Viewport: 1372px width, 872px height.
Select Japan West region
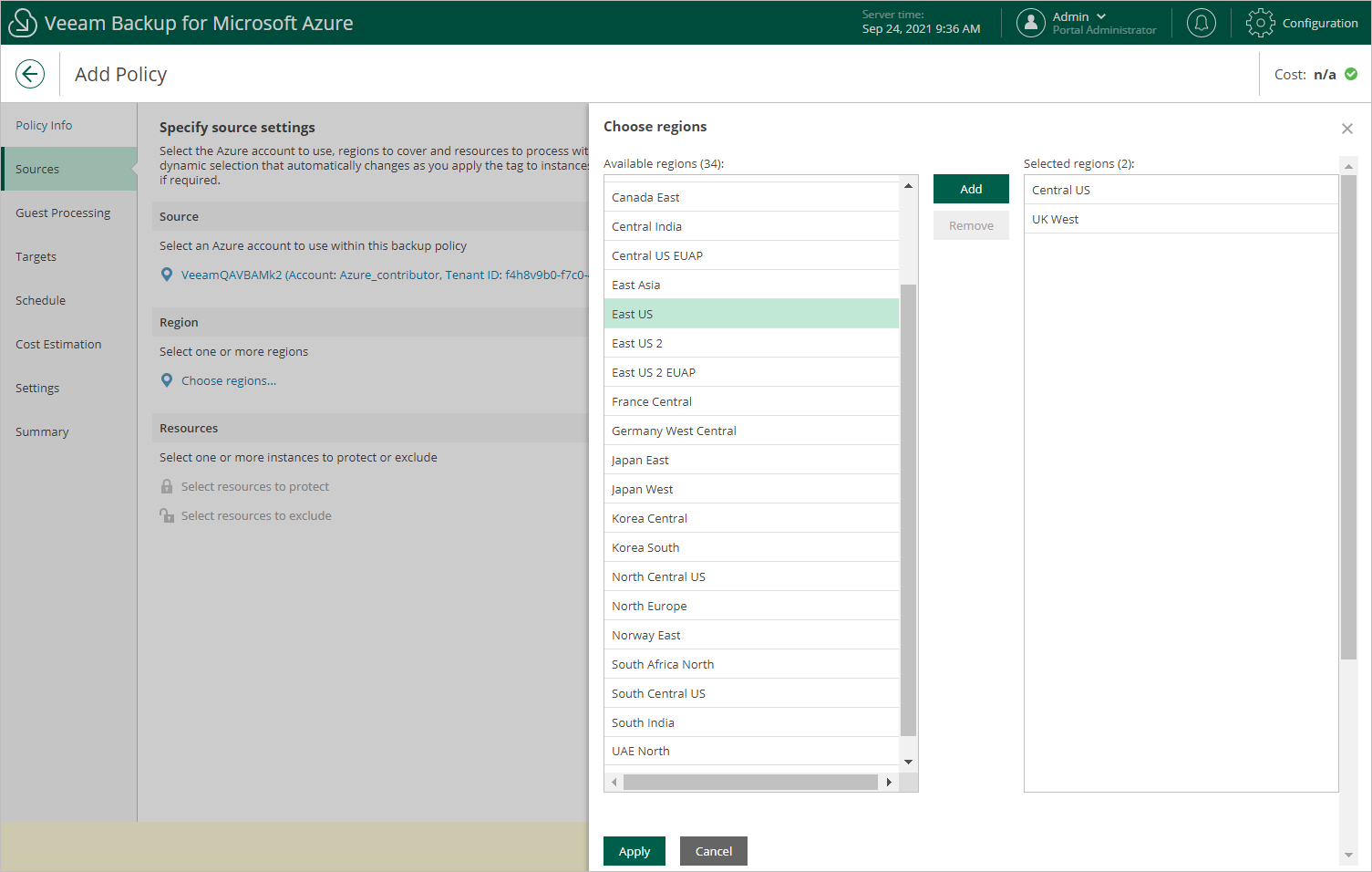(x=752, y=489)
